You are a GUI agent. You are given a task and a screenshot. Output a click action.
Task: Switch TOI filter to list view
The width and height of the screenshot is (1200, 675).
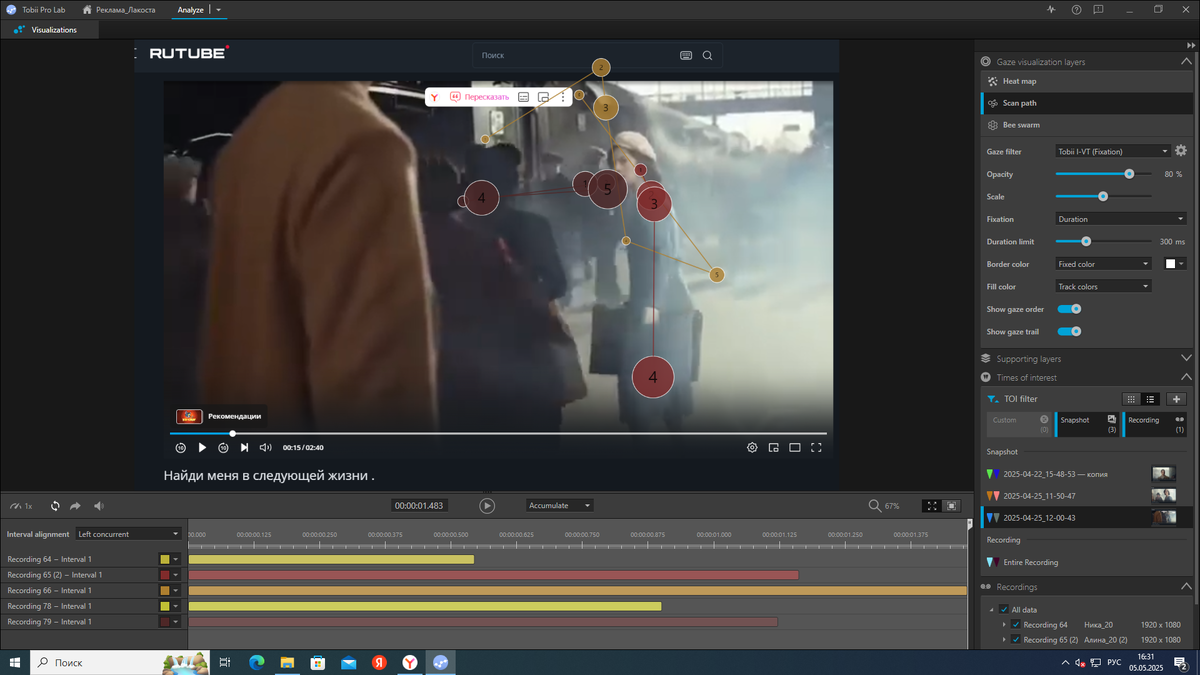(1151, 399)
